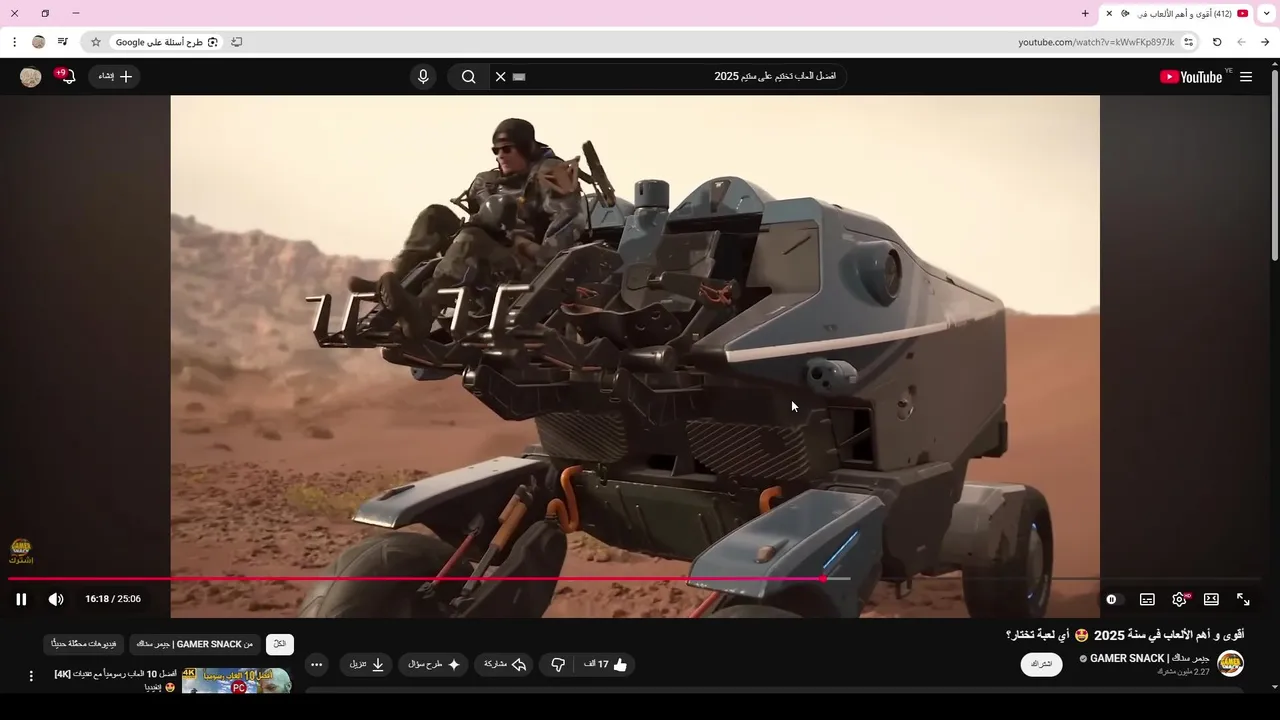Screen dimensions: 1280x720
Task: Pause the playing video
Action: [x=21, y=599]
